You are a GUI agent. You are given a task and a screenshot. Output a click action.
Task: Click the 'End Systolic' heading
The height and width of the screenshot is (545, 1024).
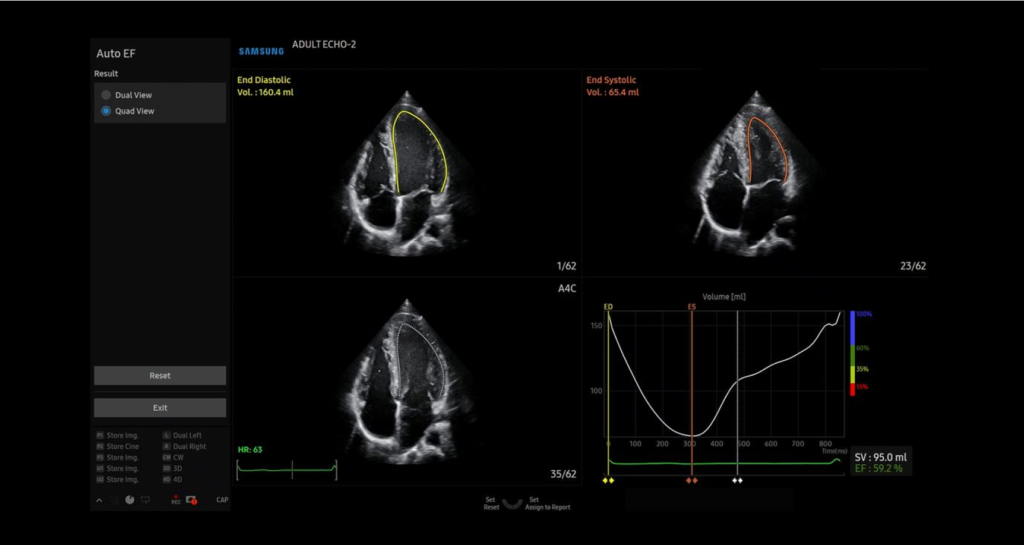pyautogui.click(x=611, y=80)
